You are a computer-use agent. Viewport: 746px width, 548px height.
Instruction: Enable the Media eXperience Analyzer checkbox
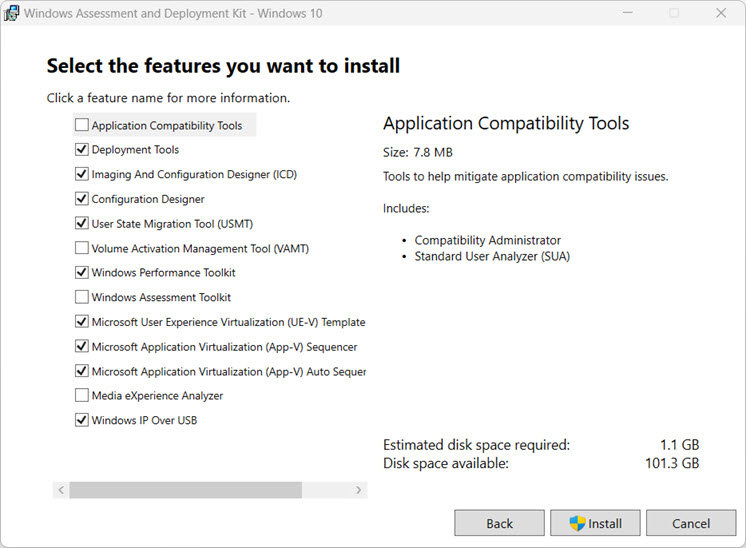[x=81, y=396]
